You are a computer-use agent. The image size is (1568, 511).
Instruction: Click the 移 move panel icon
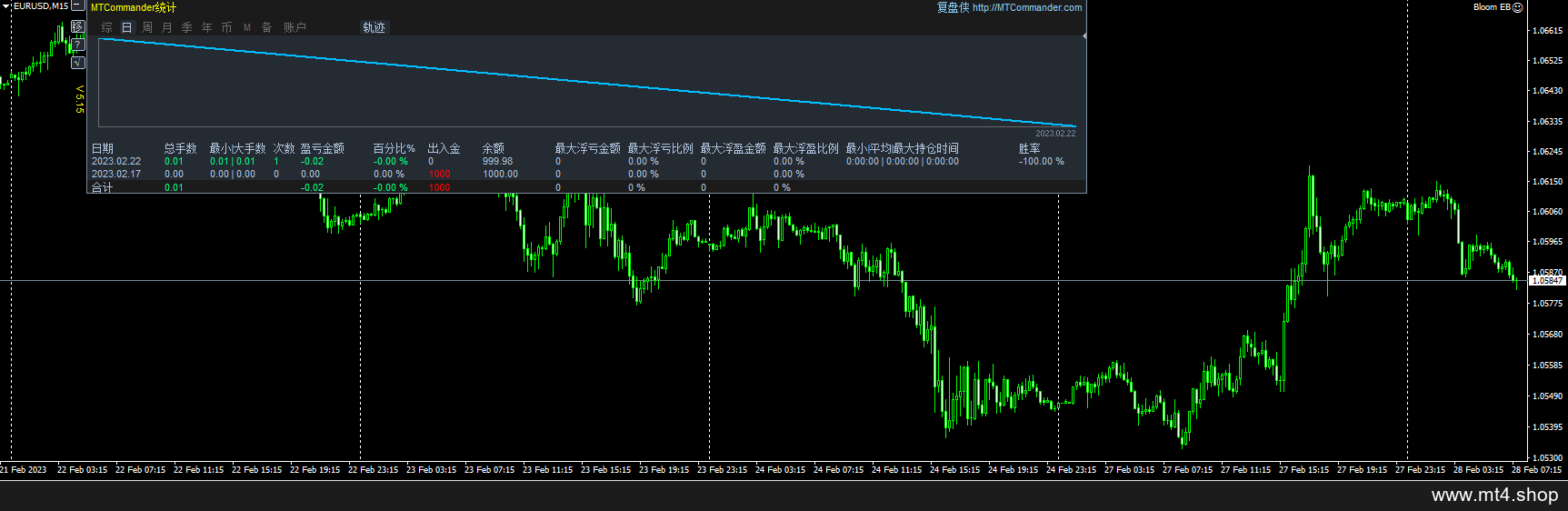pyautogui.click(x=78, y=26)
